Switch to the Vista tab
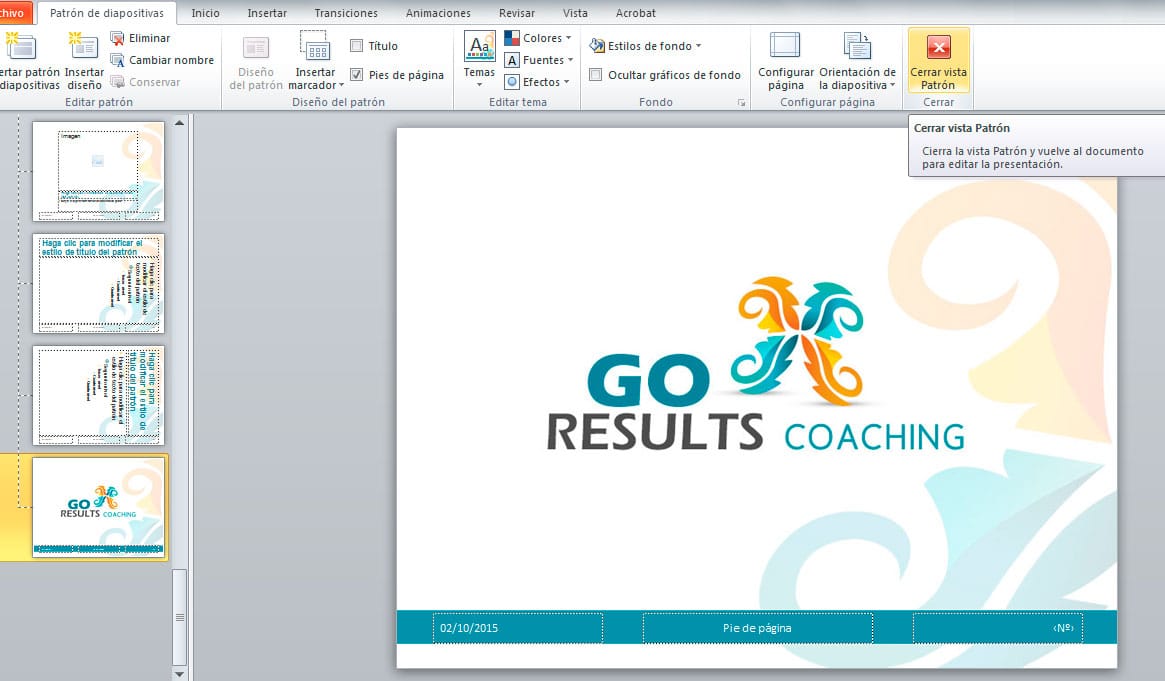Screen dimensions: 1165x681 pos(575,13)
